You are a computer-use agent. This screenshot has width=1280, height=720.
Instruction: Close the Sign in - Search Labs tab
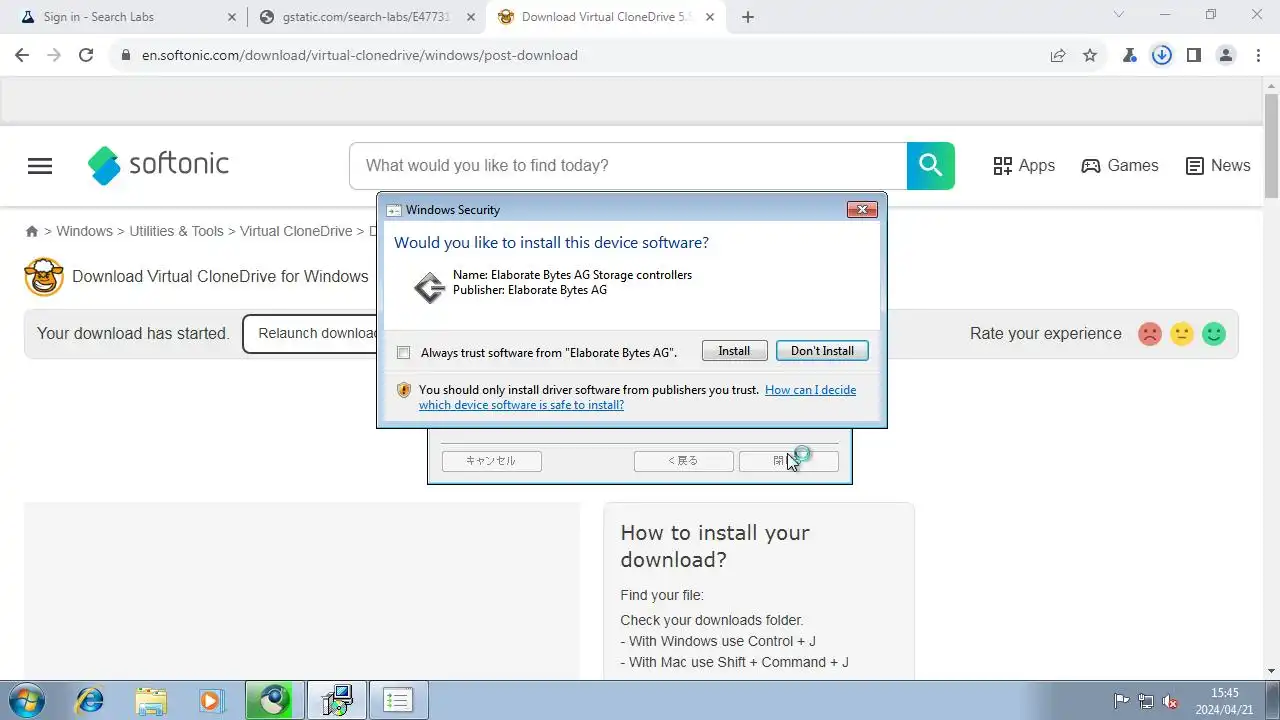(232, 17)
